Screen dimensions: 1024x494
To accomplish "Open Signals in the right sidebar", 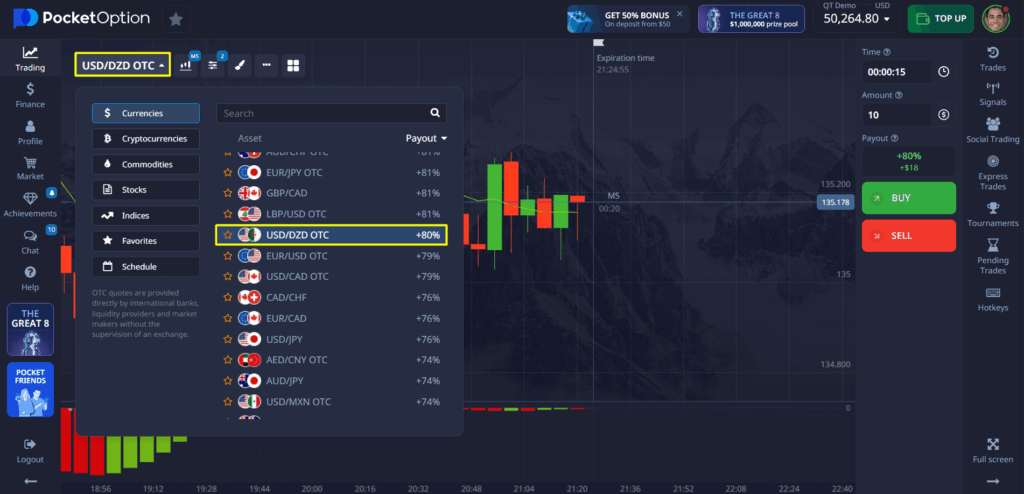I will [x=992, y=93].
